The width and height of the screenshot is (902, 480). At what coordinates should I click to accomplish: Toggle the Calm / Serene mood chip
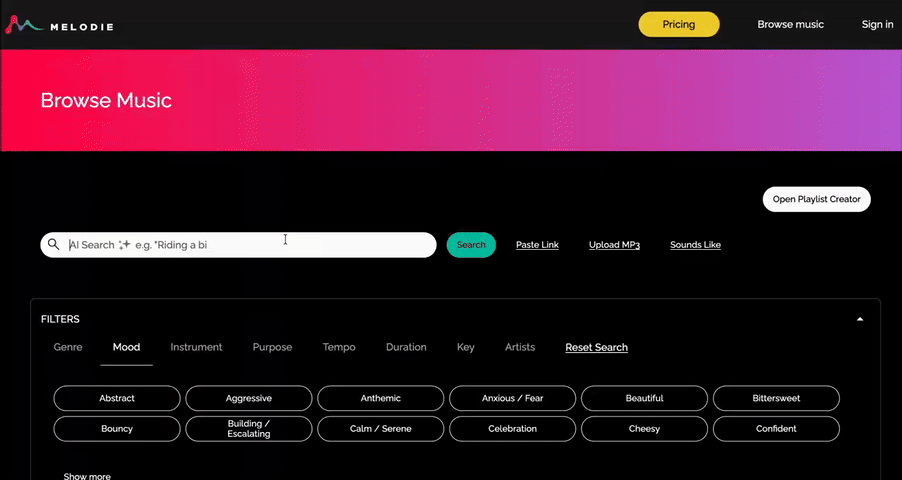380,429
